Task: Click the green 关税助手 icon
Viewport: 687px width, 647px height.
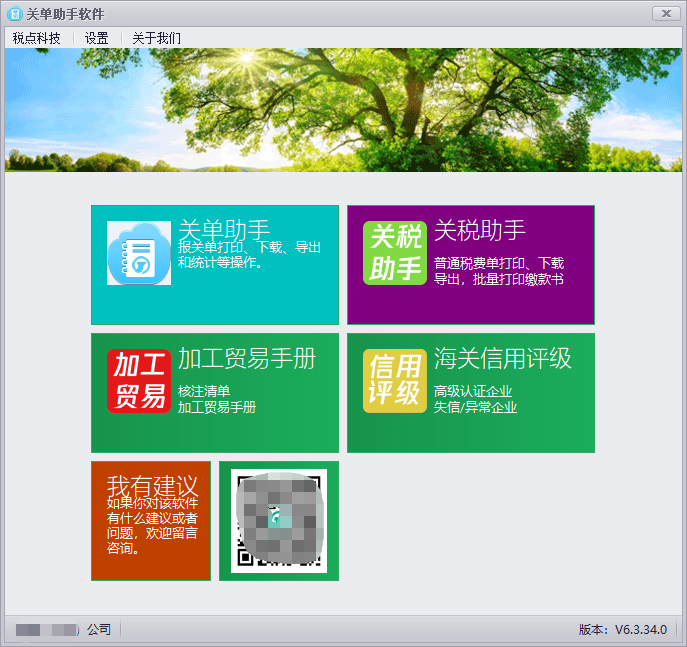Action: coord(395,253)
